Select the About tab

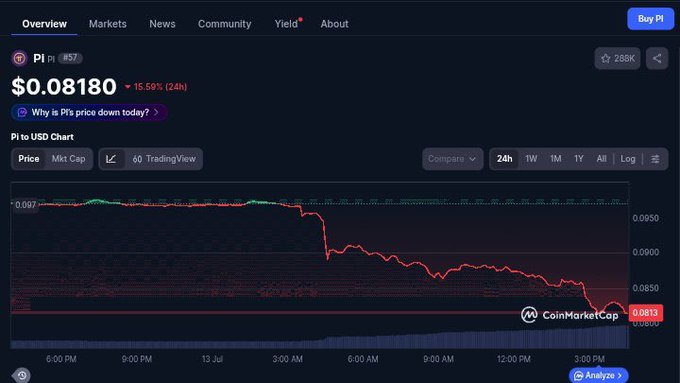pos(334,24)
